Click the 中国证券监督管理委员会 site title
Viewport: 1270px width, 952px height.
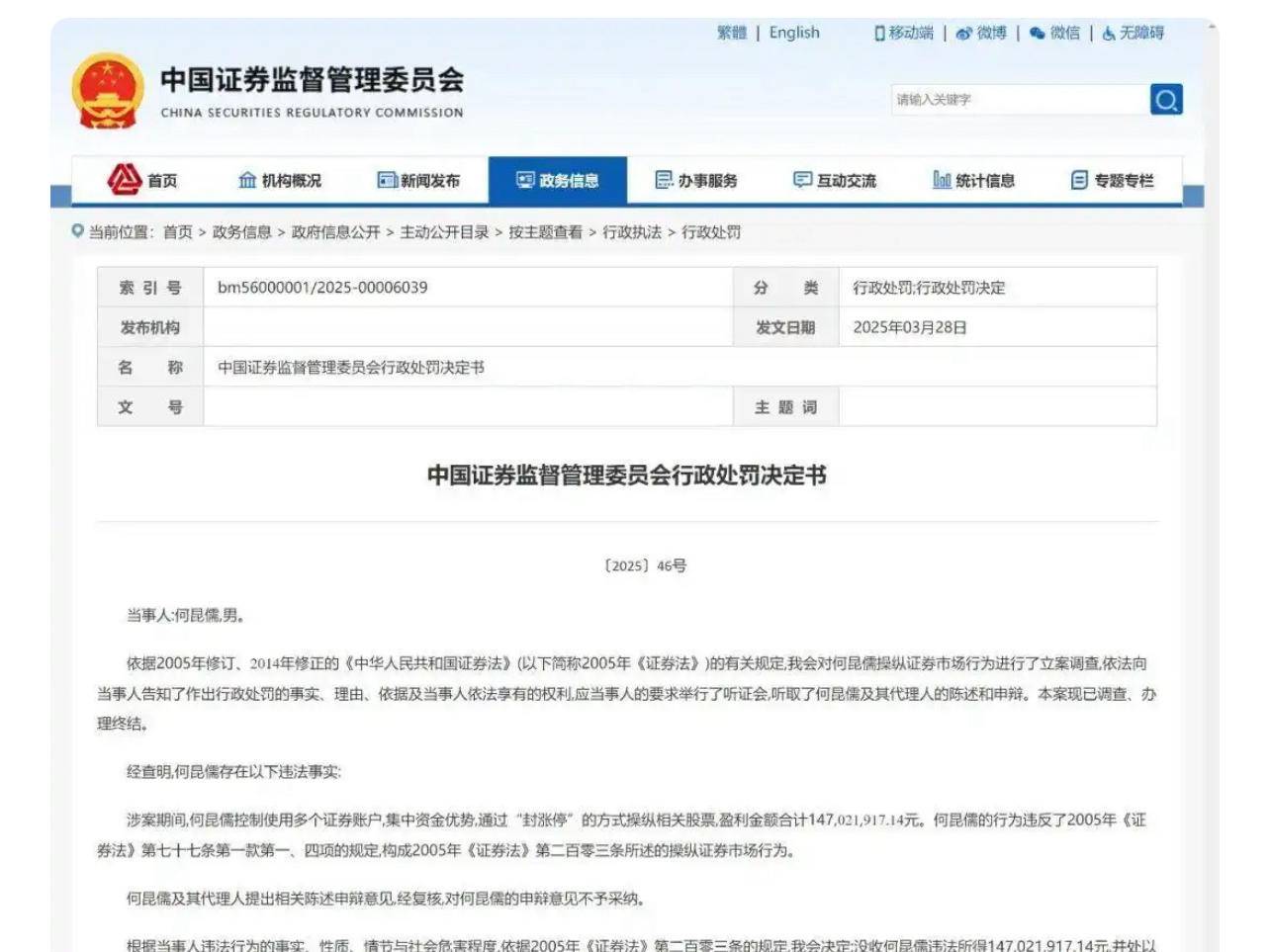tap(313, 79)
